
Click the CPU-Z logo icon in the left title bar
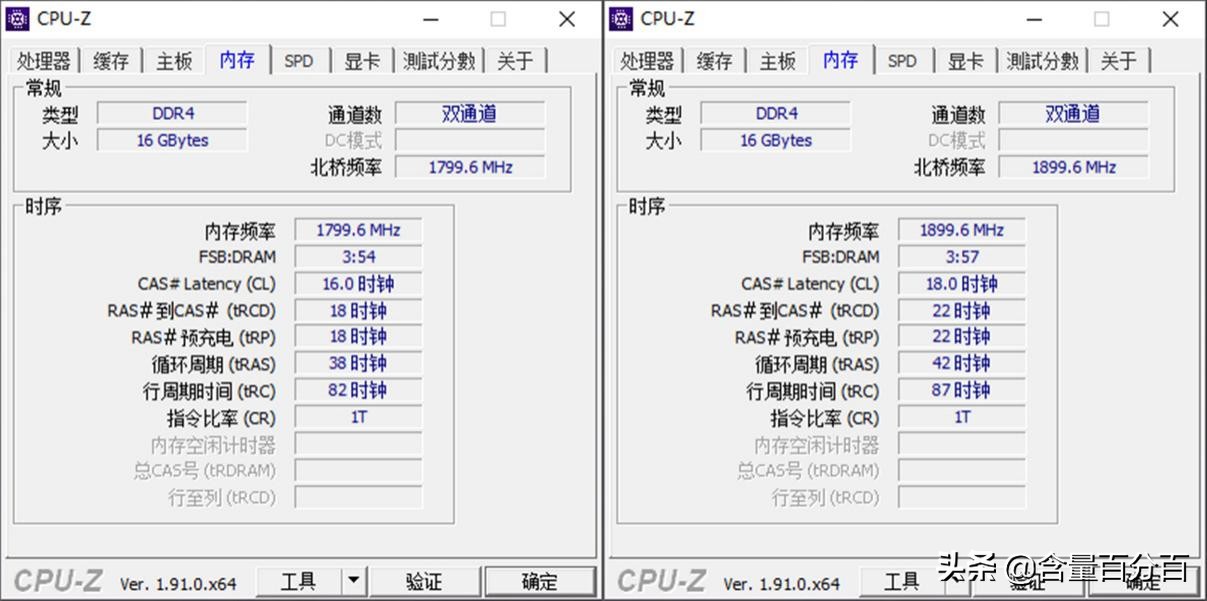(17, 18)
